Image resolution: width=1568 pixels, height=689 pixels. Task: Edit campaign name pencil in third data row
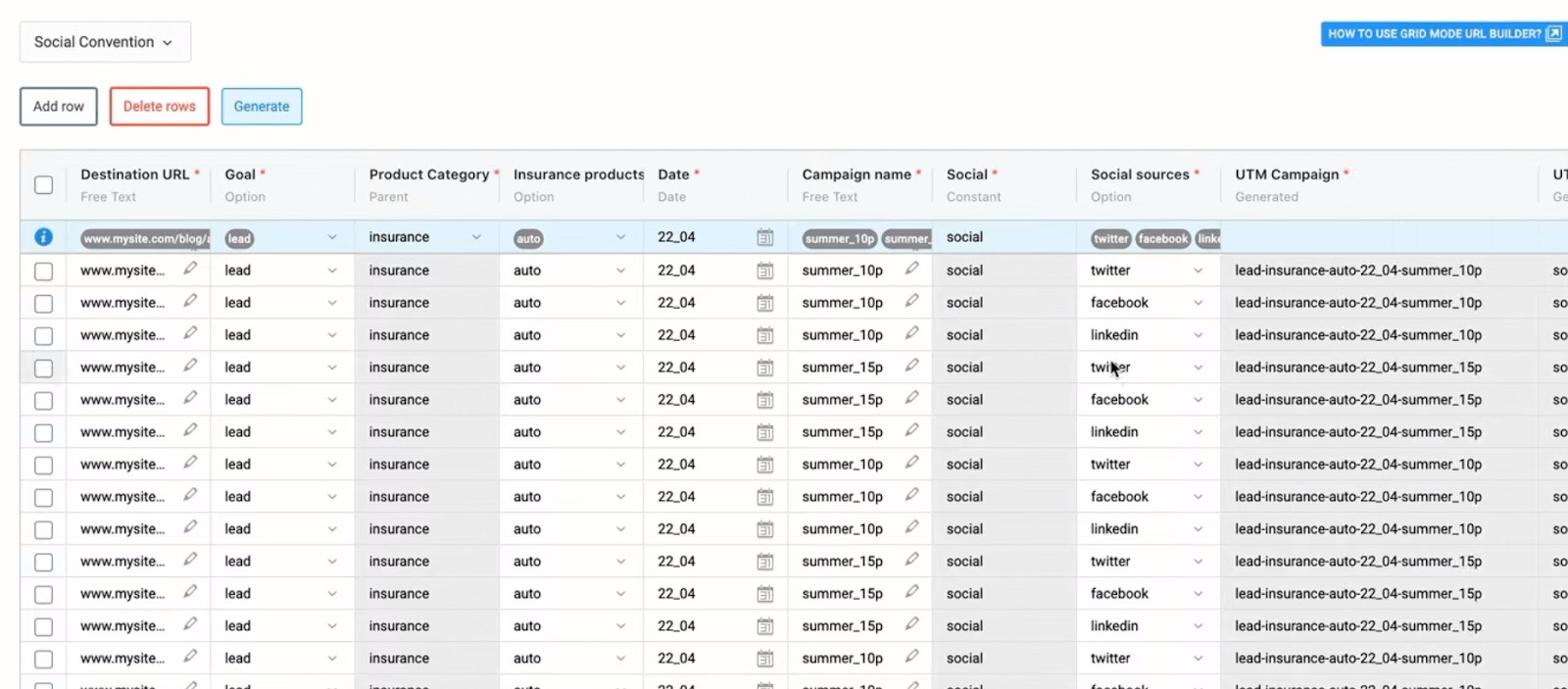[911, 333]
